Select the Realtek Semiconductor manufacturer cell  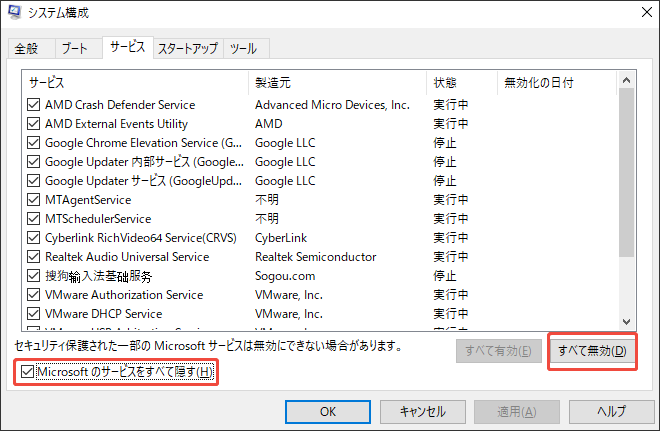pyautogui.click(x=316, y=257)
